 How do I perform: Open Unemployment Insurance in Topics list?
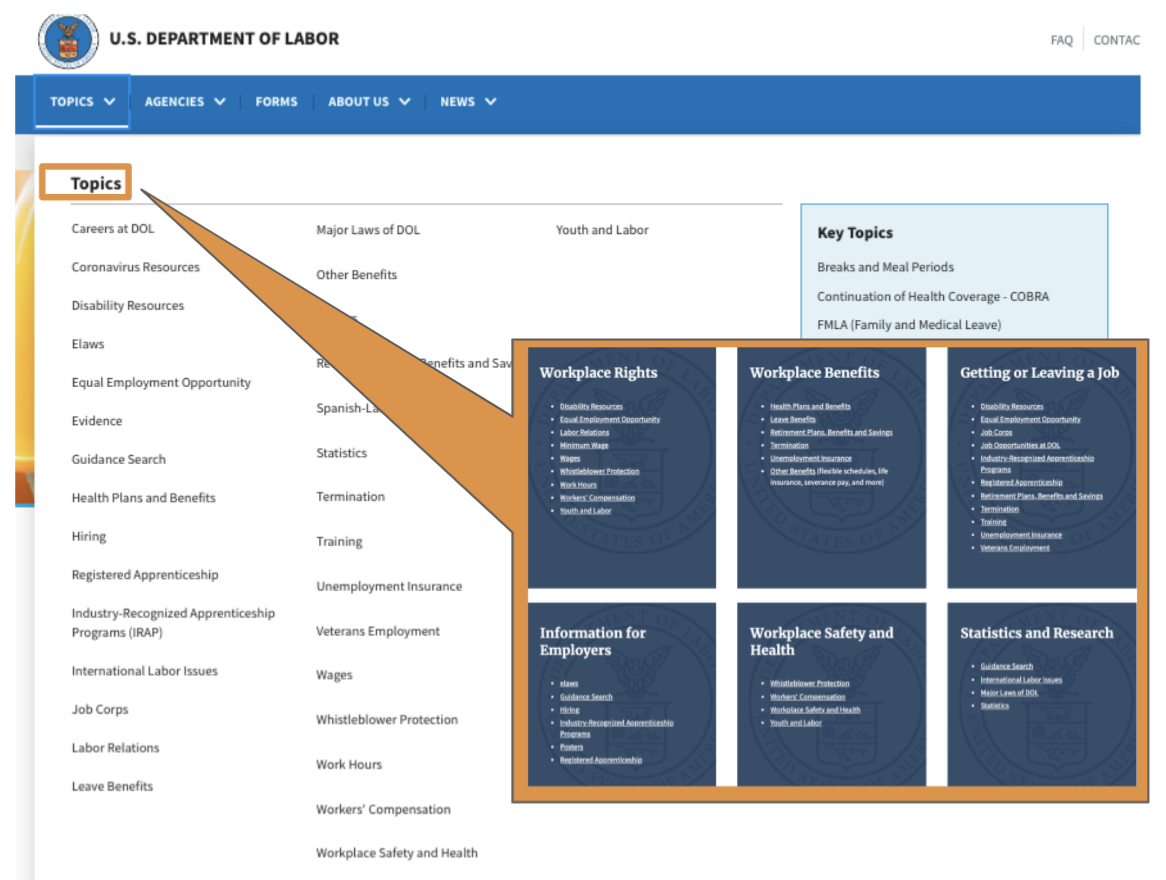(x=389, y=586)
